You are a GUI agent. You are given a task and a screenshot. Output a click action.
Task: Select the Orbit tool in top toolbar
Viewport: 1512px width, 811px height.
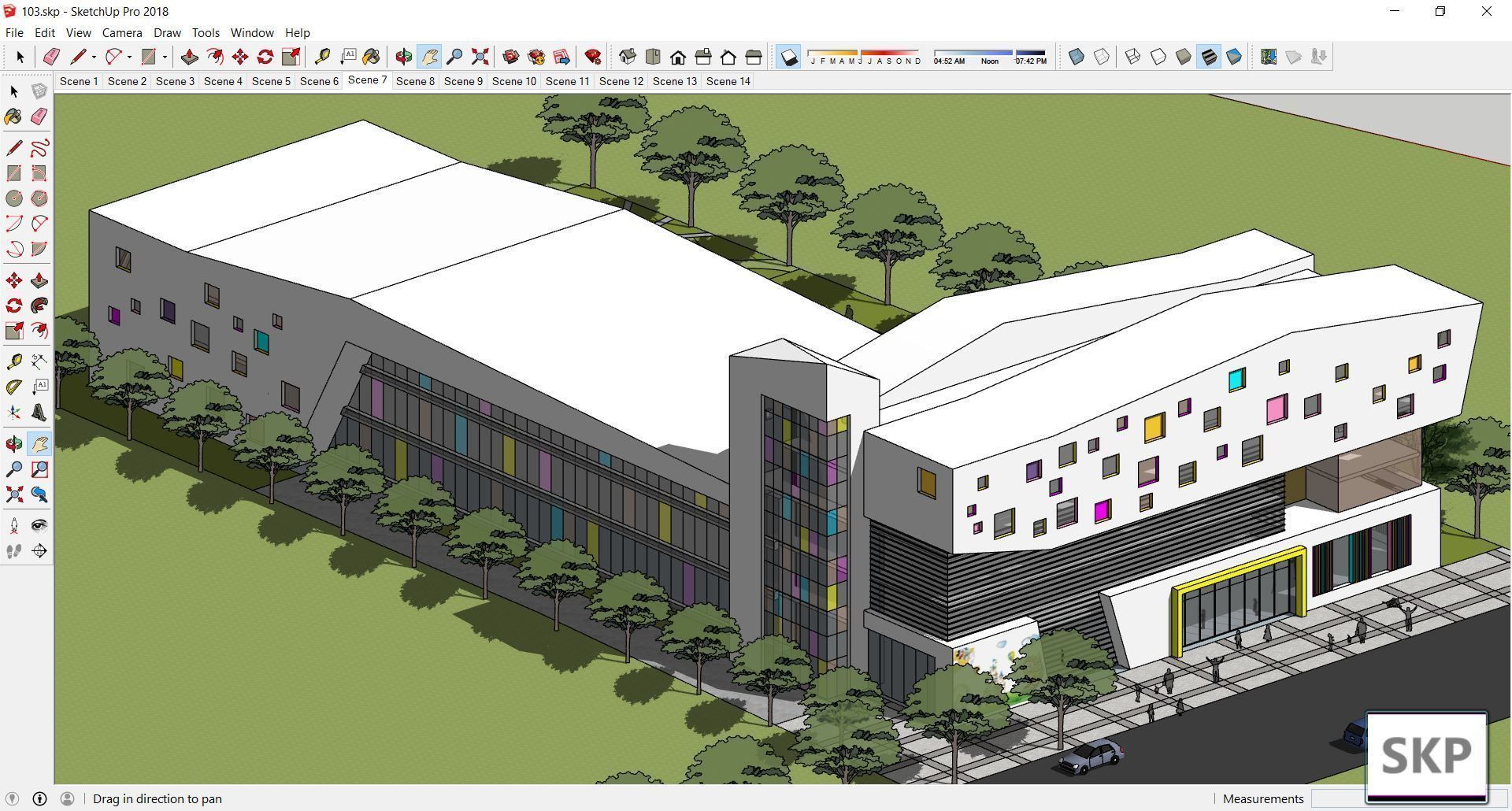click(x=404, y=57)
